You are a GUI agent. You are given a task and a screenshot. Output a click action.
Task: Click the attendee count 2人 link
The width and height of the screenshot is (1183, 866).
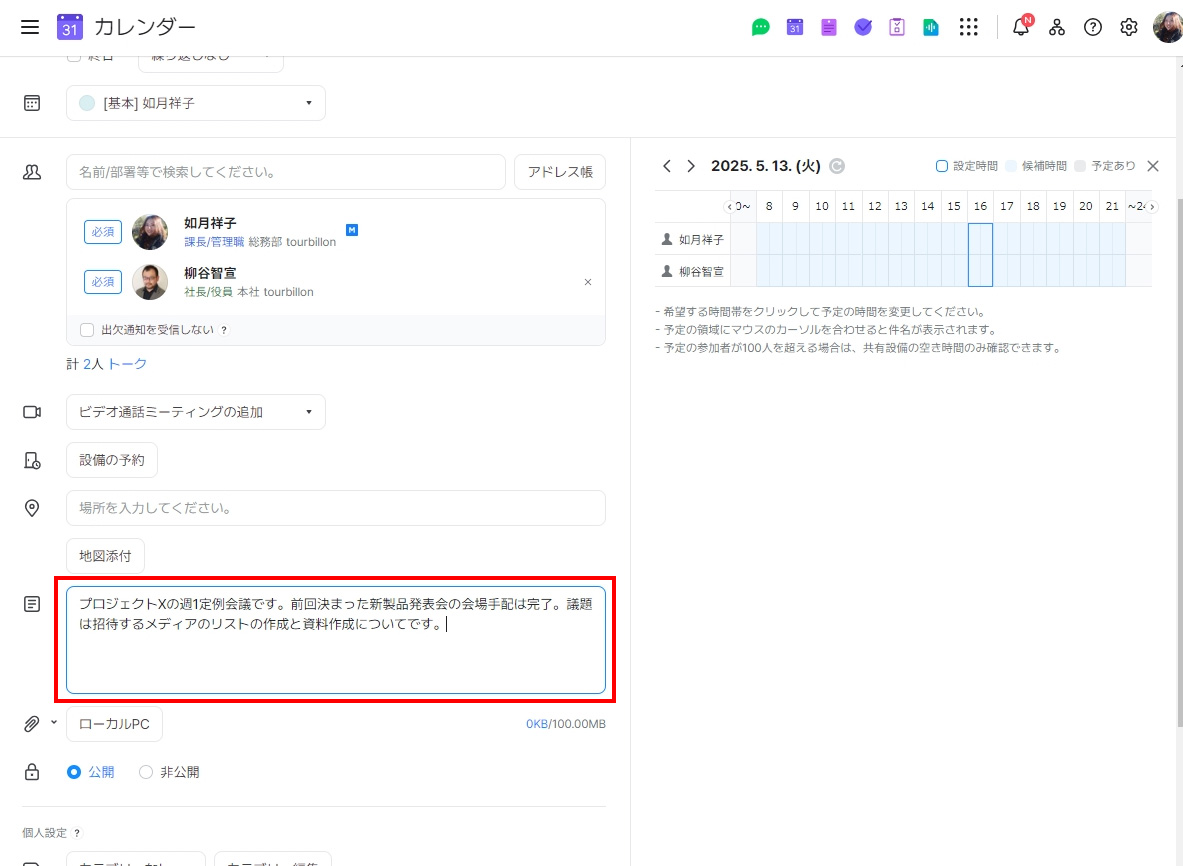93,364
